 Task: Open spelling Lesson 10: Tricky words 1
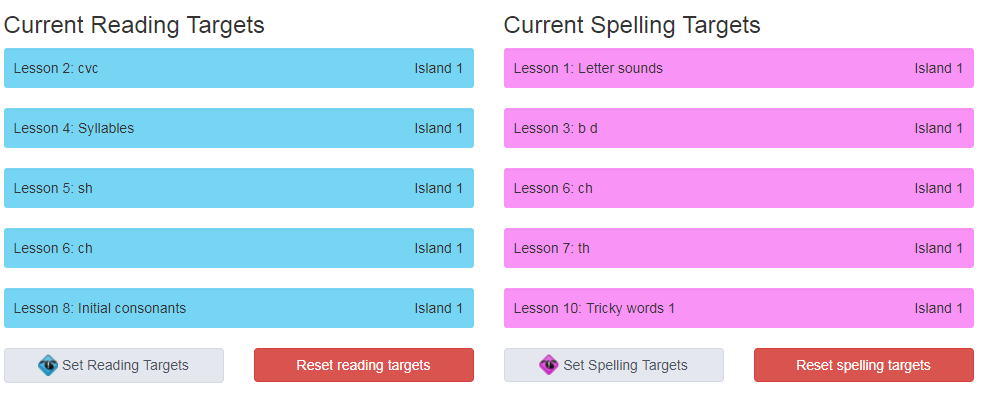[739, 308]
